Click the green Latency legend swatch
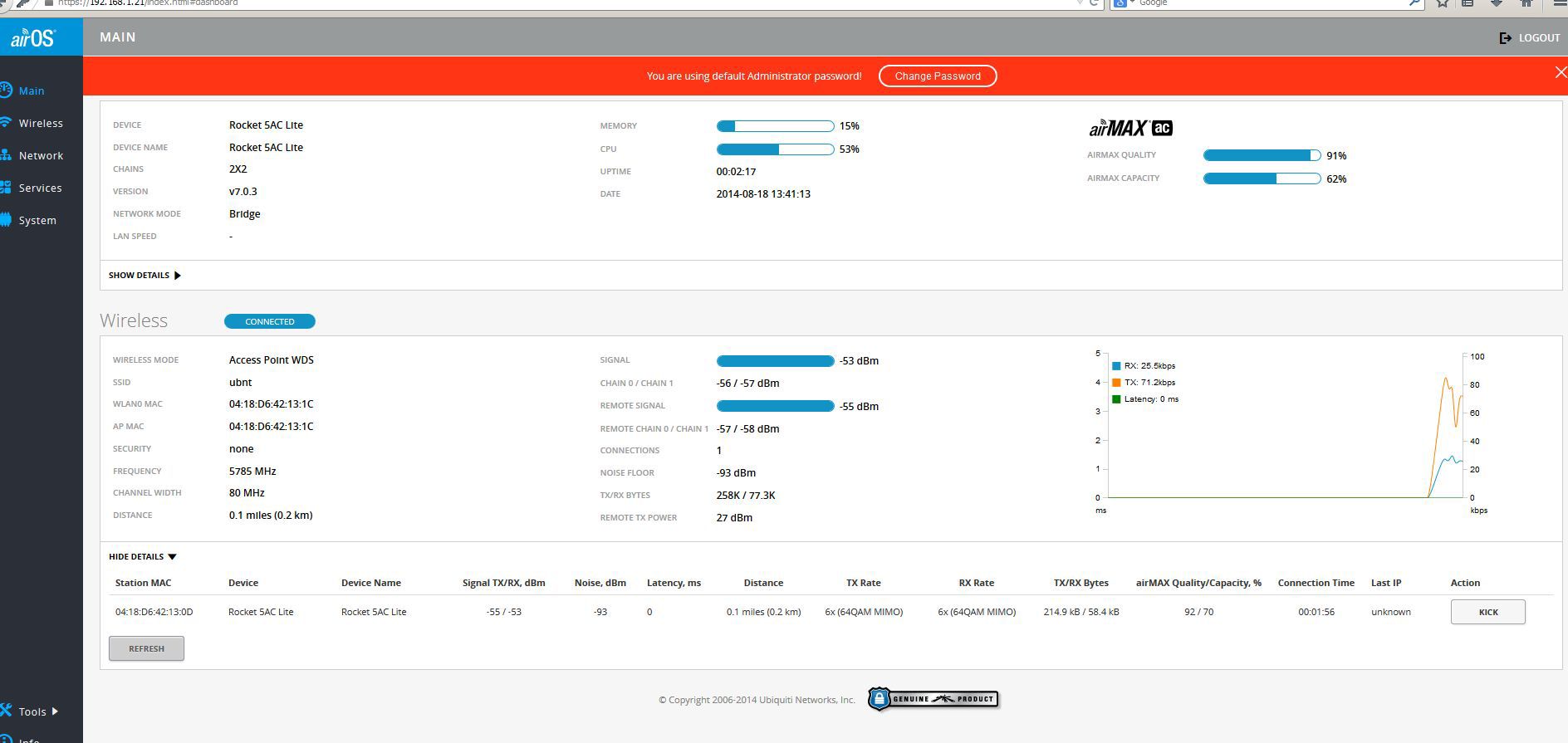Image resolution: width=1568 pixels, height=743 pixels. point(1116,399)
